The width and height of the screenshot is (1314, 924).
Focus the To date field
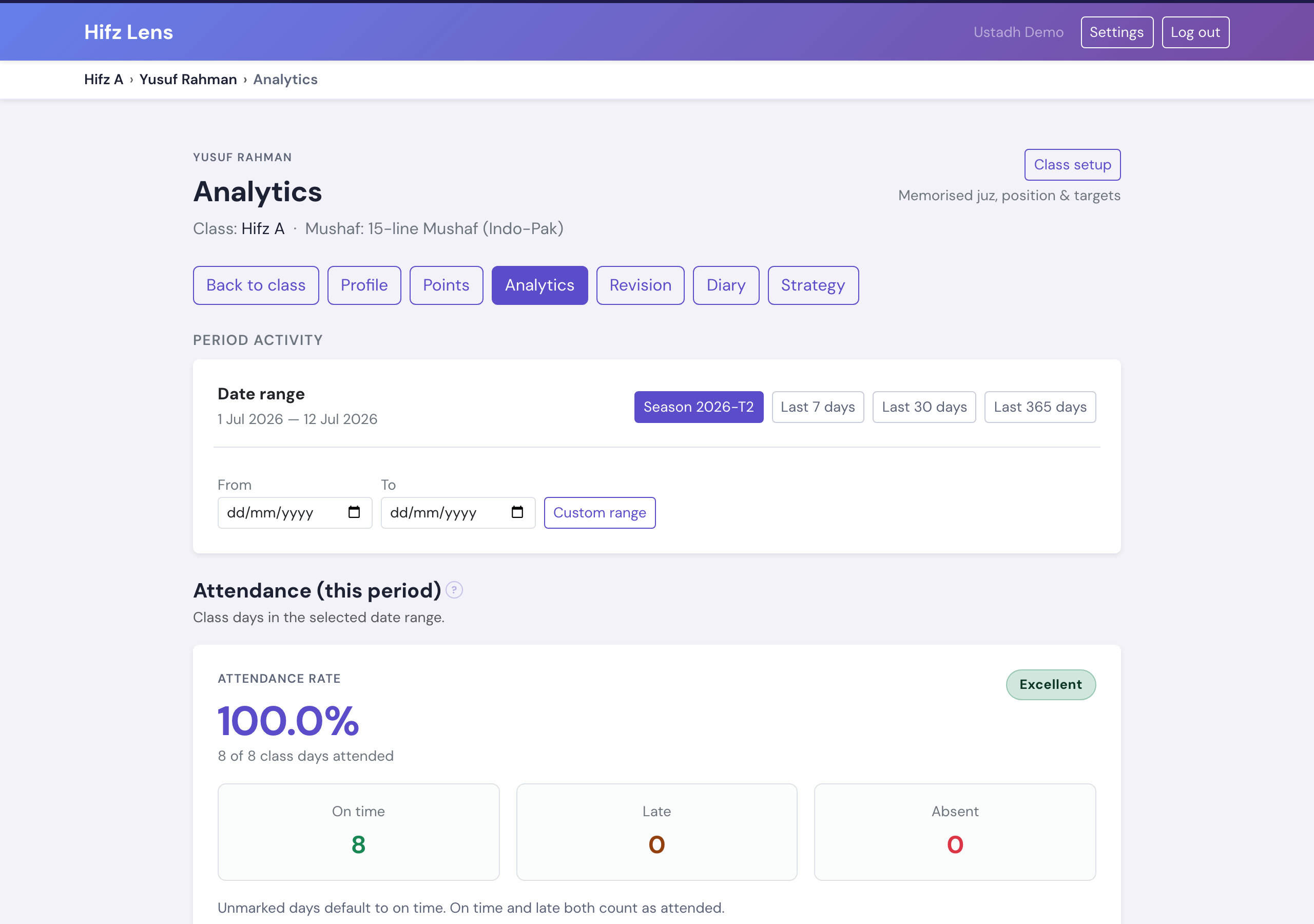click(458, 512)
